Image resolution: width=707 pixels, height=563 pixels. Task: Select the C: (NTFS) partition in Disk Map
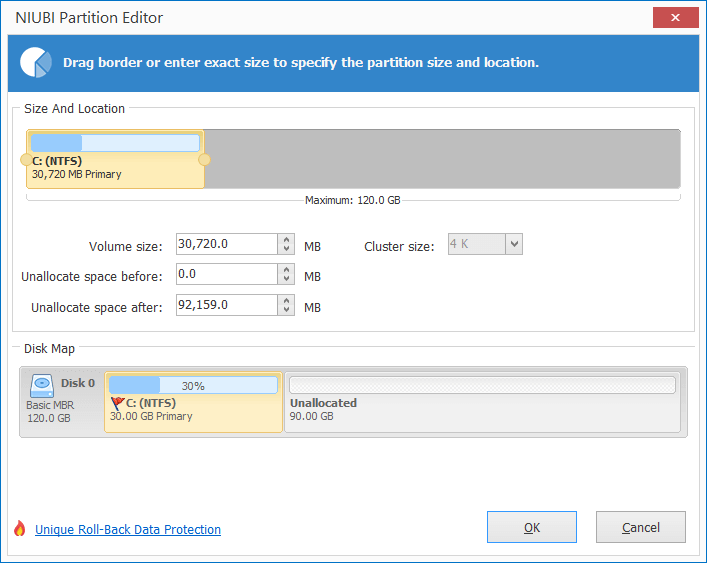click(193, 402)
